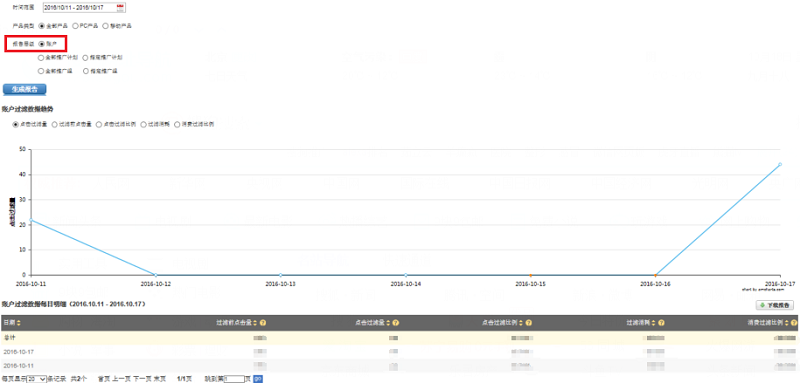Click help icon beside 消费过滤比例 column header
The image size is (800, 383).
tap(794, 323)
